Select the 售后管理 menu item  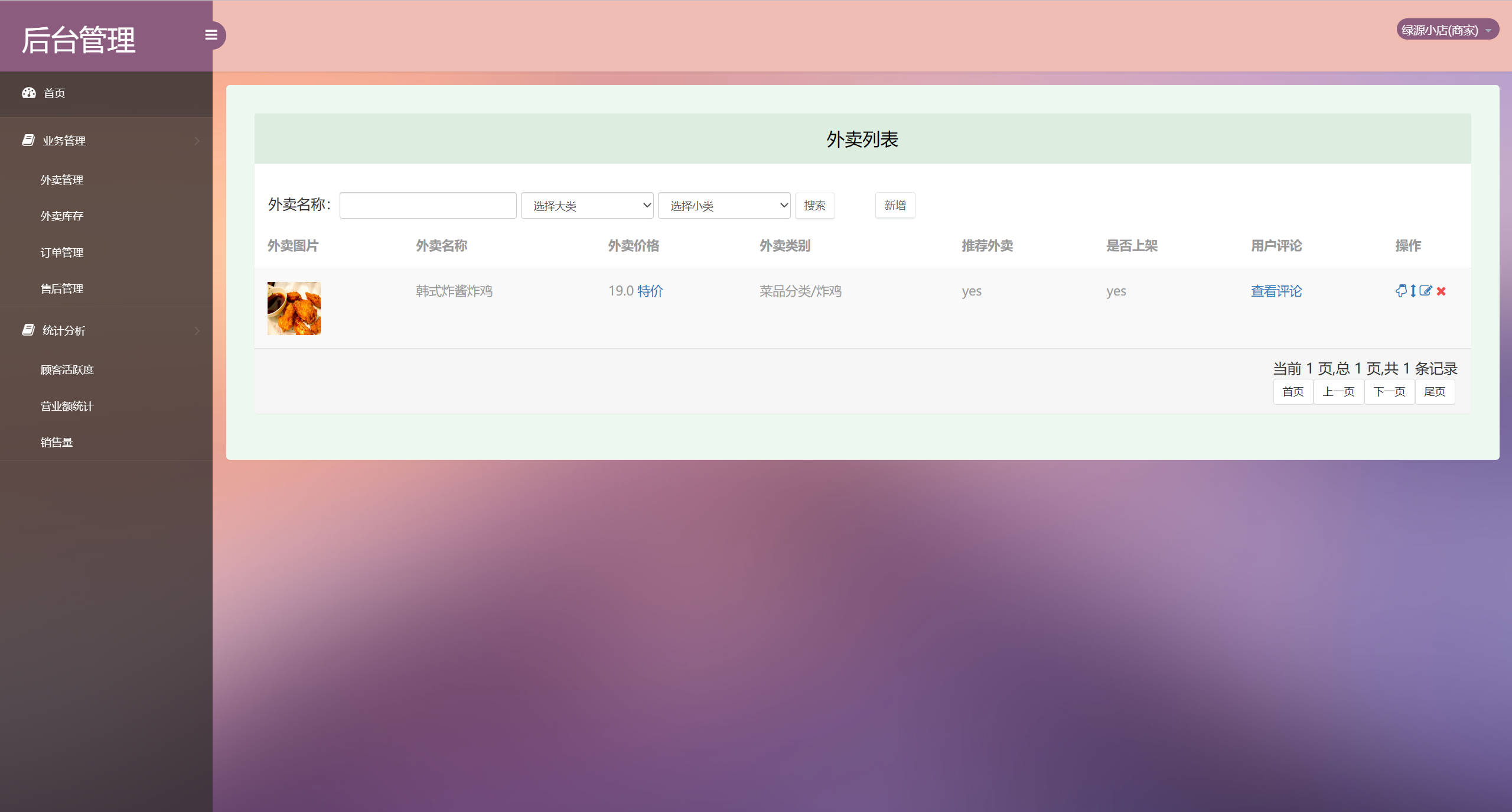point(61,288)
